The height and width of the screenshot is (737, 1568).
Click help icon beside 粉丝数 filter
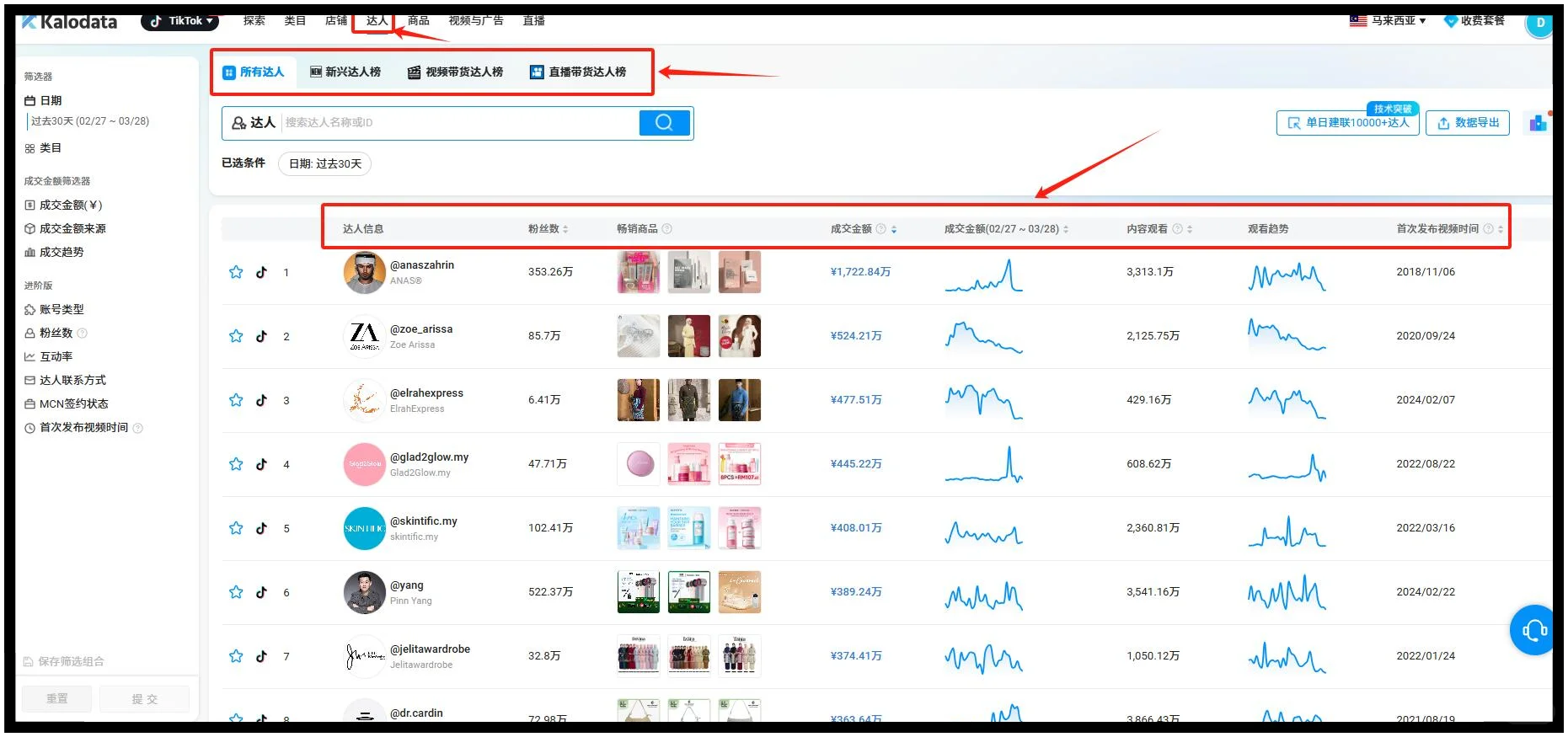tap(82, 334)
